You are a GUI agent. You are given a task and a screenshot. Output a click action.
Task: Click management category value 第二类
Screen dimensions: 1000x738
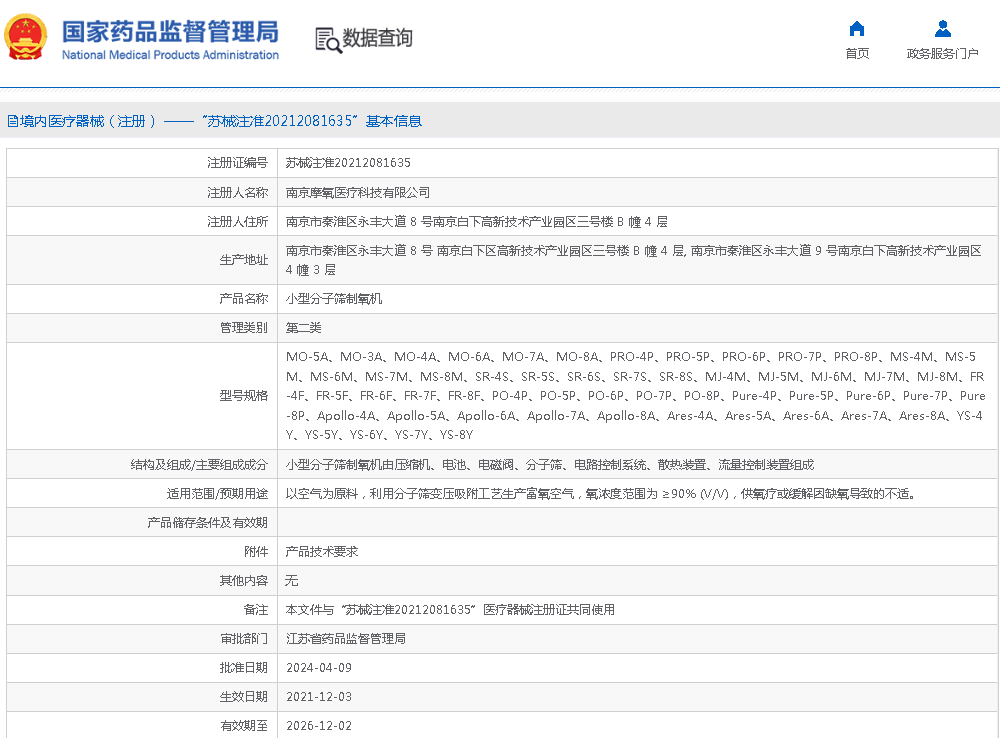pyautogui.click(x=304, y=327)
